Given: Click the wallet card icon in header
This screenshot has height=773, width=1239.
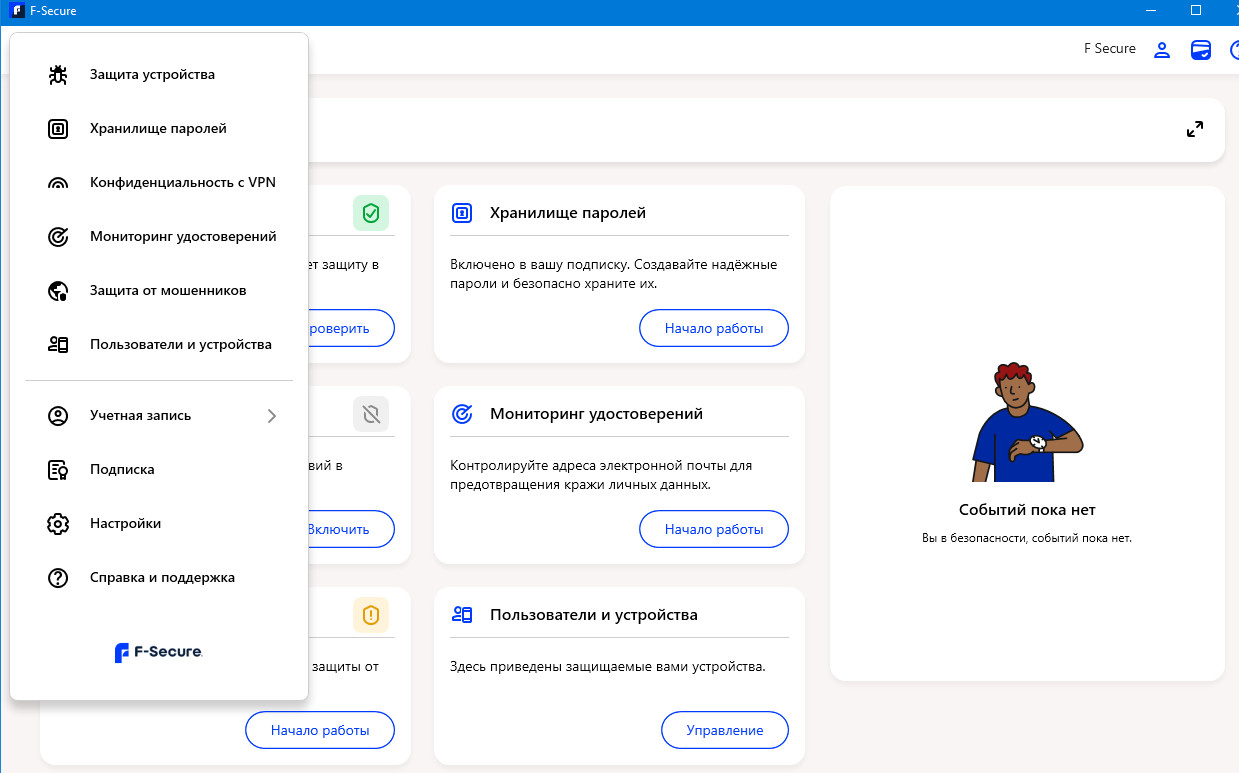Looking at the screenshot, I should point(1201,50).
